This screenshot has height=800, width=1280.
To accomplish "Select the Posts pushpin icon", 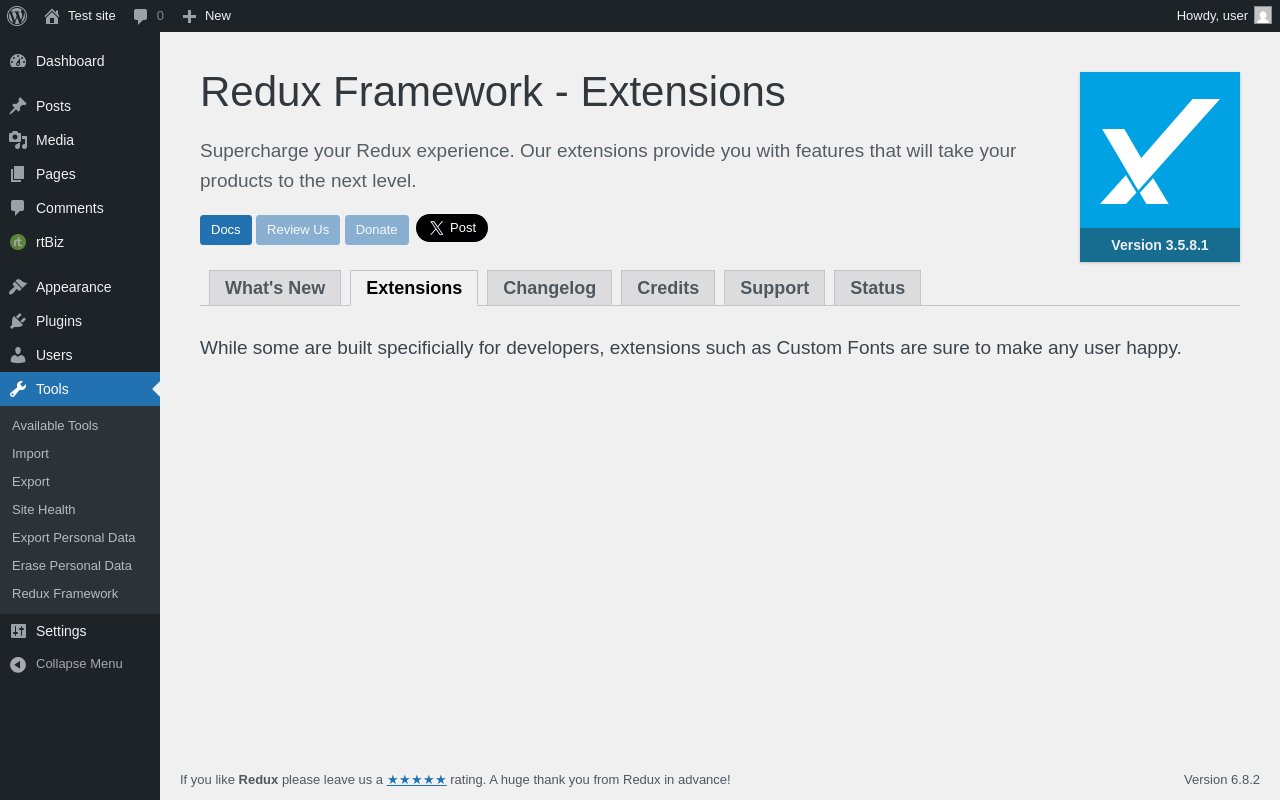I will point(18,106).
